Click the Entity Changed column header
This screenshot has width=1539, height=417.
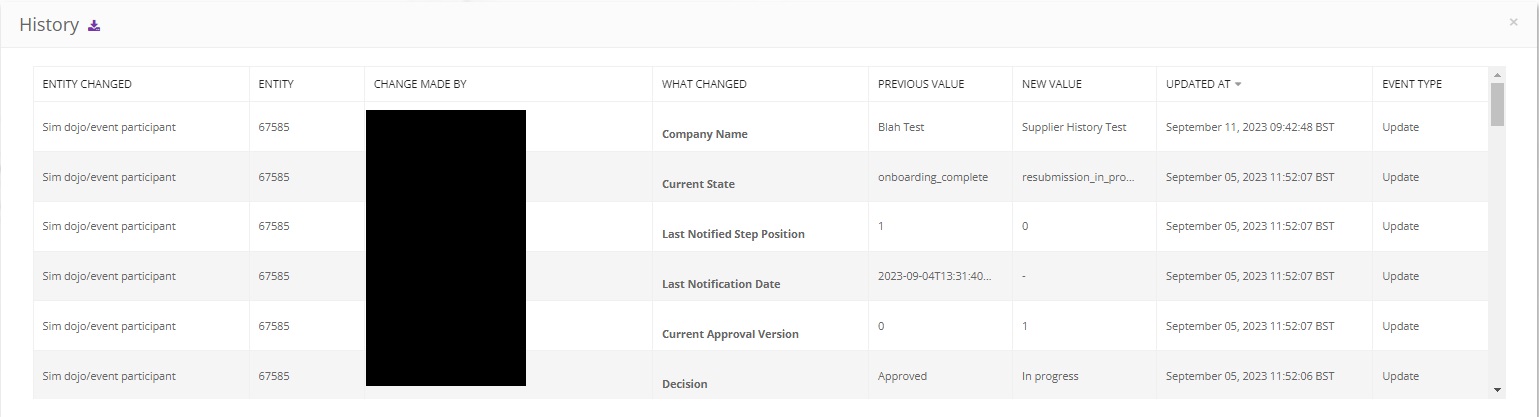coord(87,84)
